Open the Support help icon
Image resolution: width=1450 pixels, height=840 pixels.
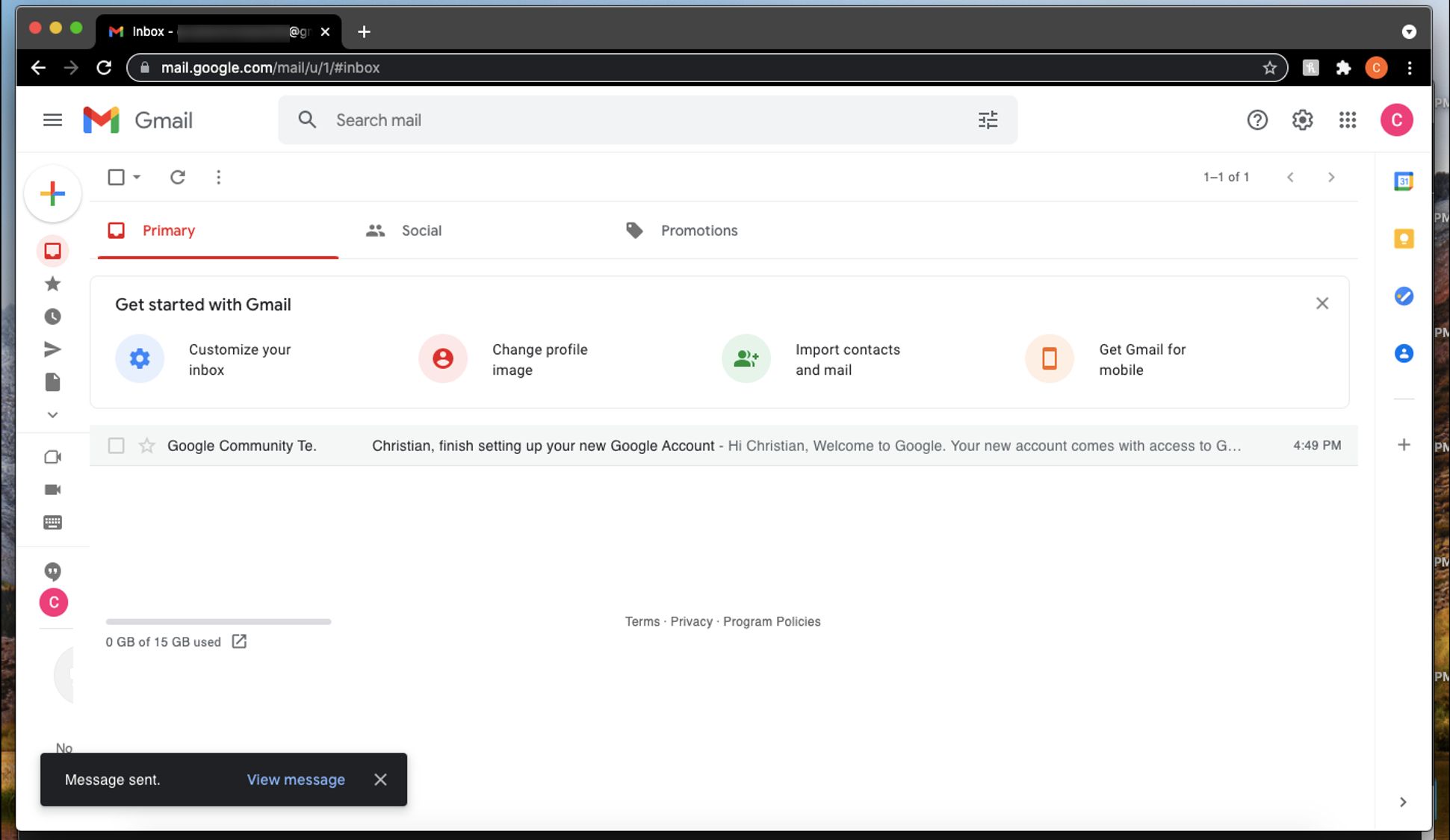(1257, 119)
